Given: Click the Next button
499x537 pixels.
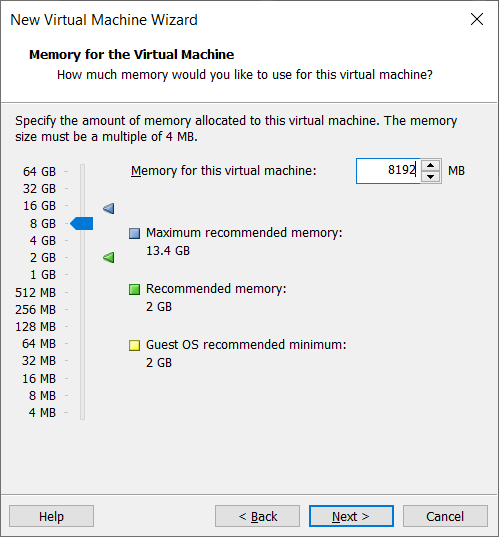Looking at the screenshot, I should coord(351,516).
